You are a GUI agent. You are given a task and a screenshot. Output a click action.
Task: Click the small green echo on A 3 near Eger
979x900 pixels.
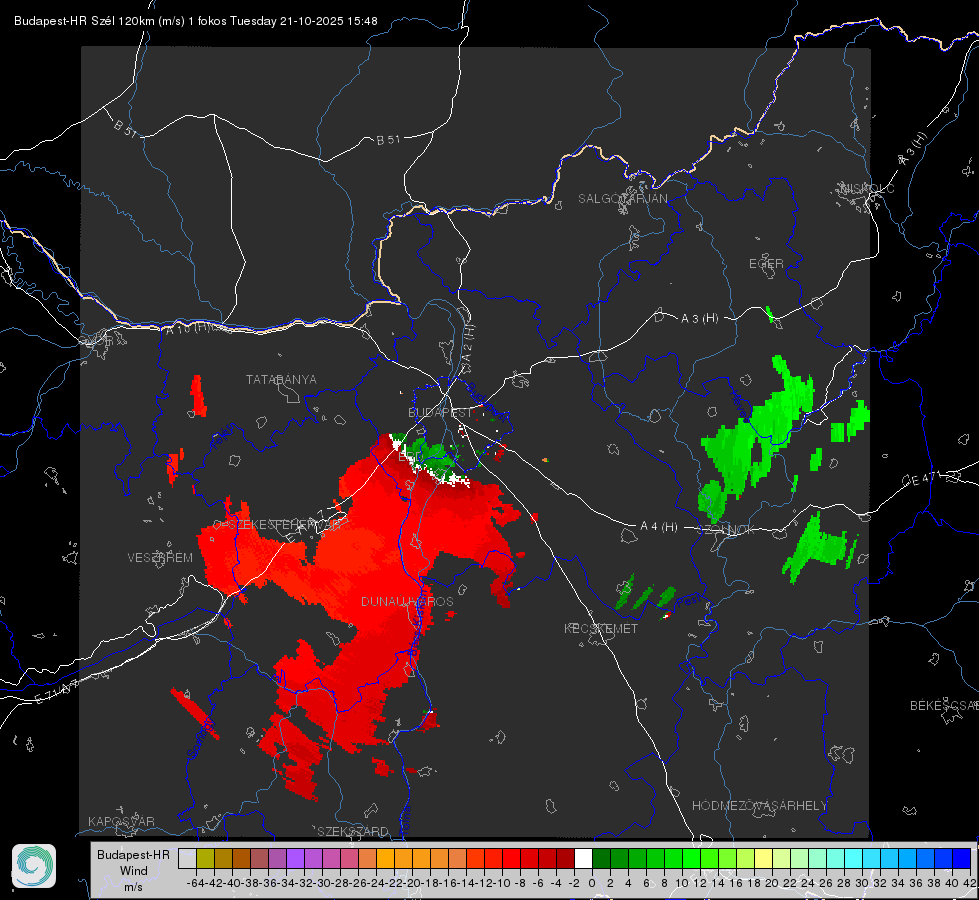pyautogui.click(x=769, y=314)
